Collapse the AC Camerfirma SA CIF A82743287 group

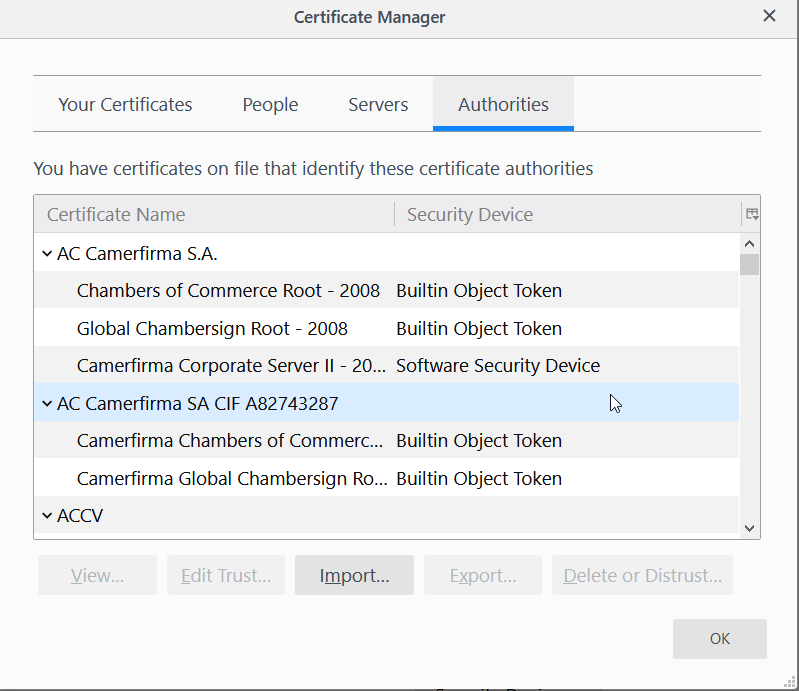47,404
